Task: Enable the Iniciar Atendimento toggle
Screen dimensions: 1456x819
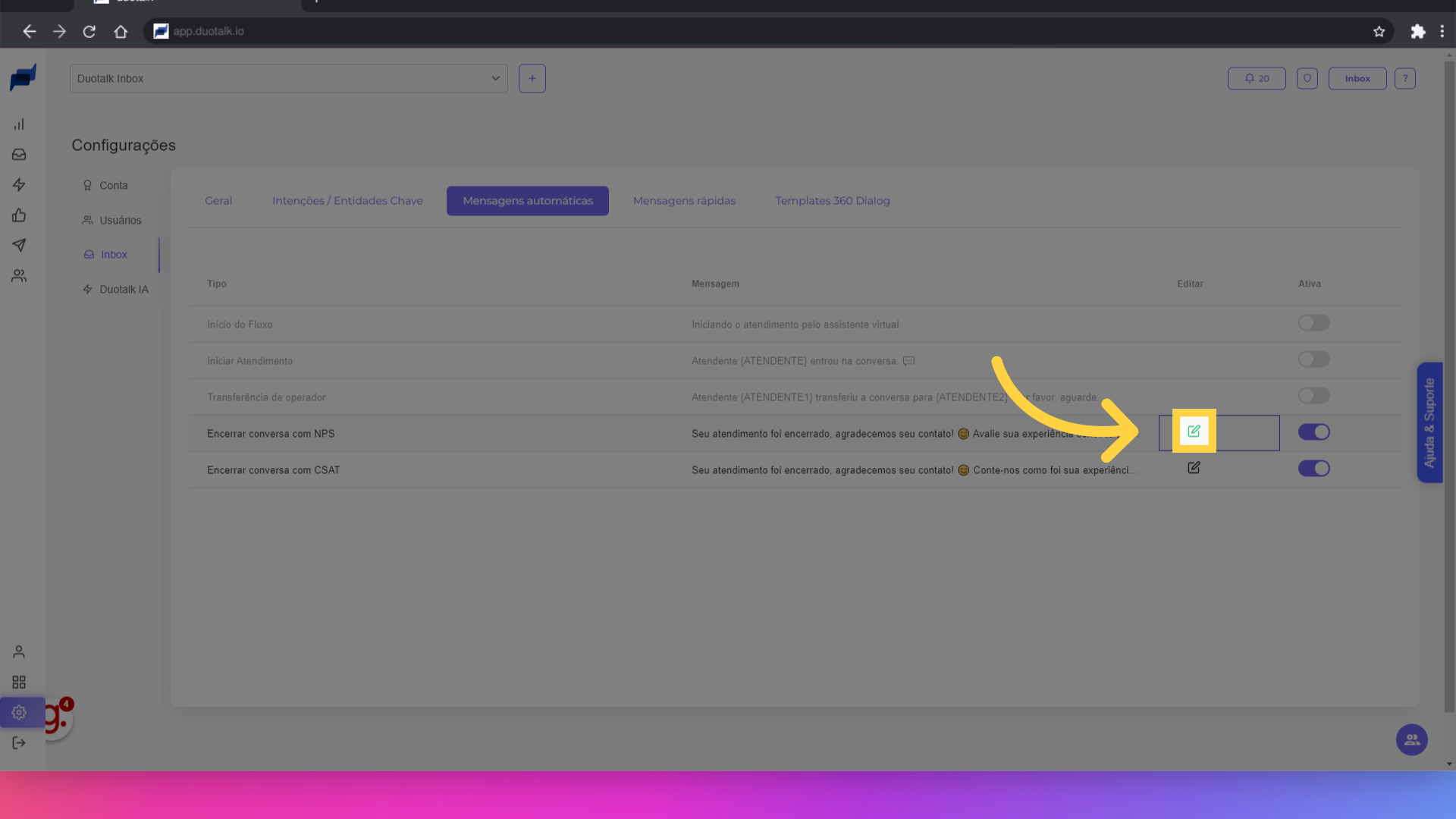Action: click(1313, 359)
